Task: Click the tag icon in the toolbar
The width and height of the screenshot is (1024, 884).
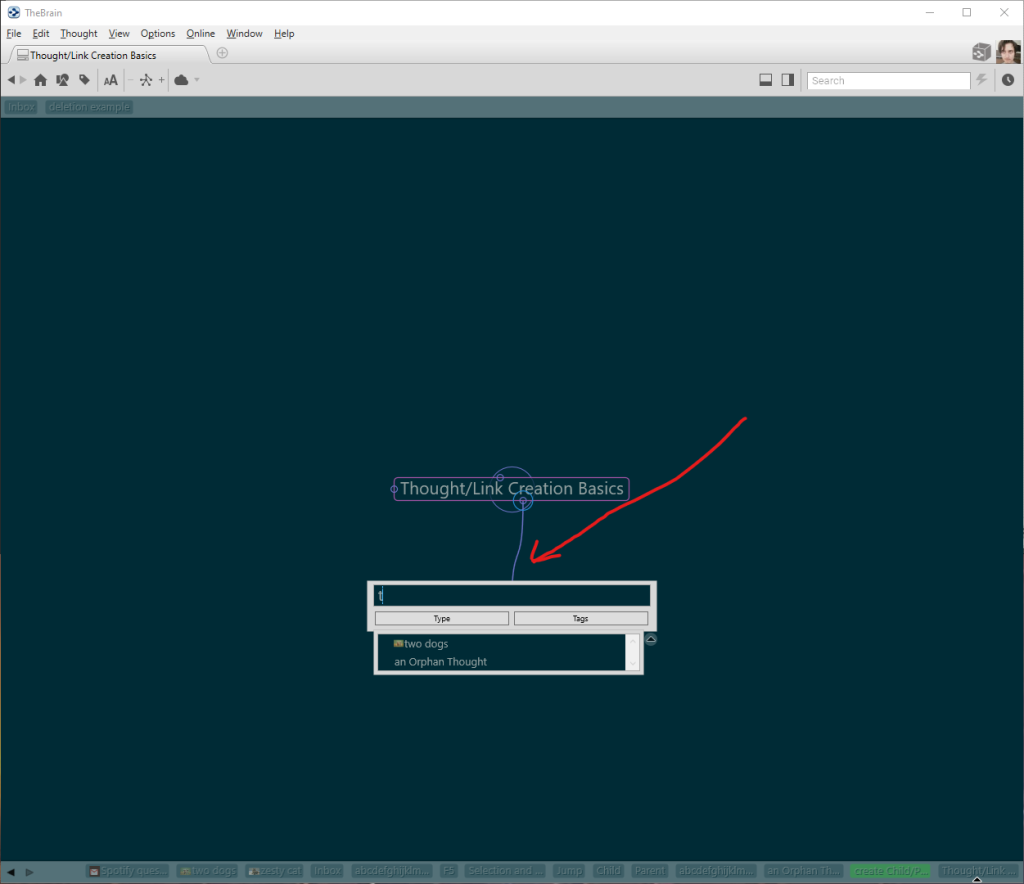Action: 85,80
